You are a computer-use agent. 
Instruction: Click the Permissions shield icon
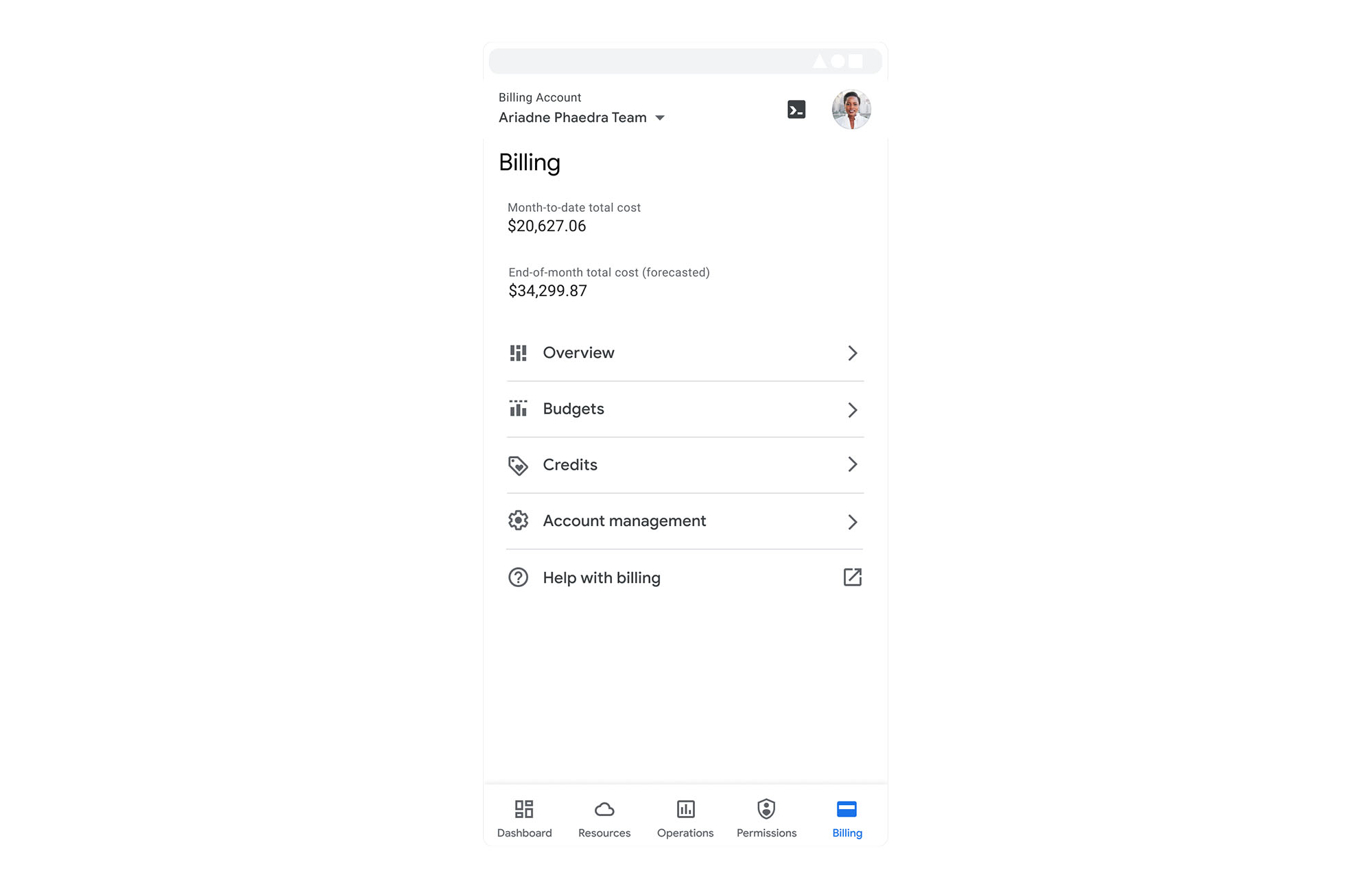(x=765, y=810)
